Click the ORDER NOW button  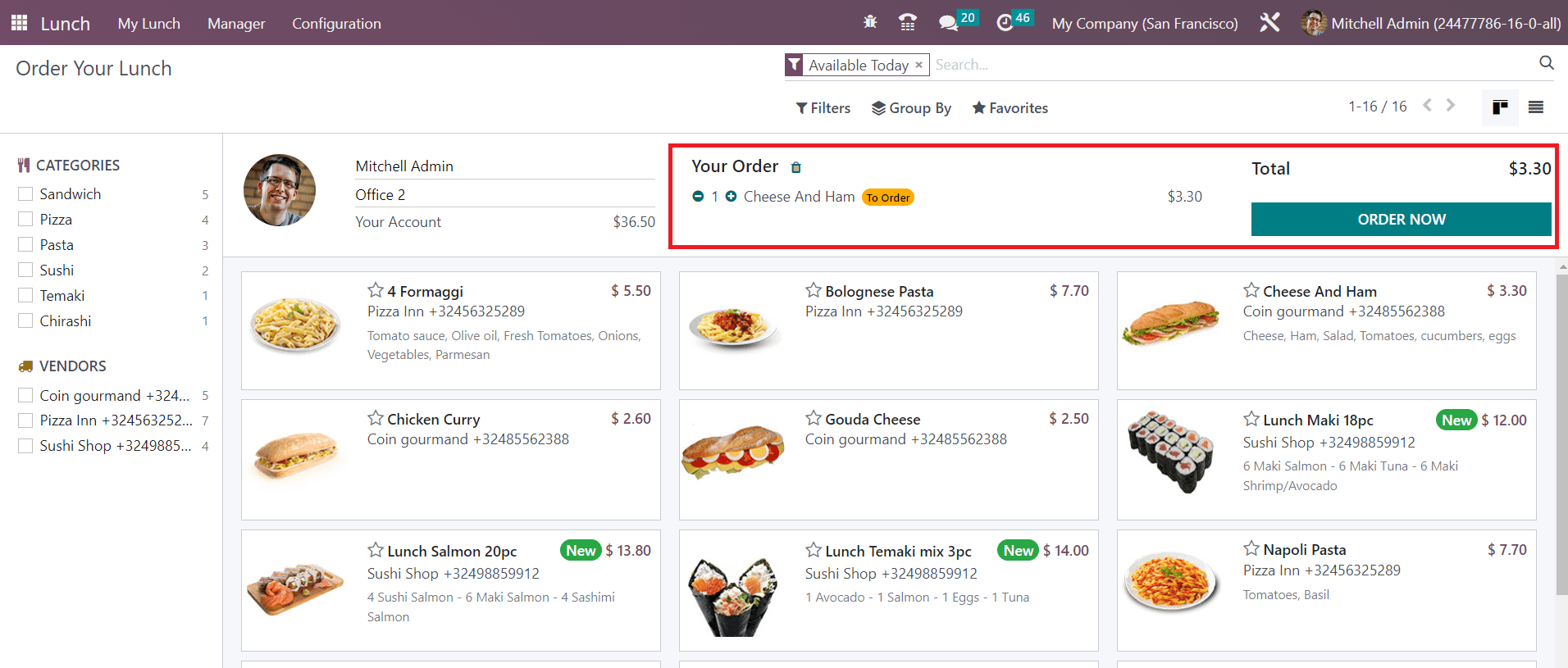pyautogui.click(x=1401, y=219)
